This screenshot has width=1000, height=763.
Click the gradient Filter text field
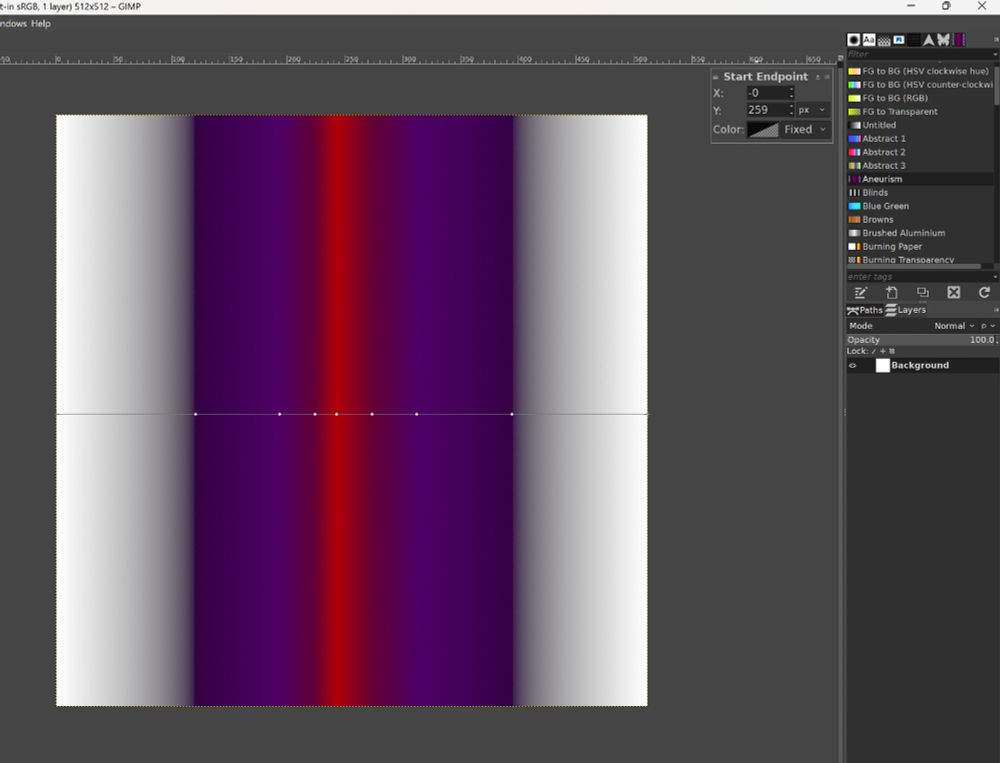[919, 54]
